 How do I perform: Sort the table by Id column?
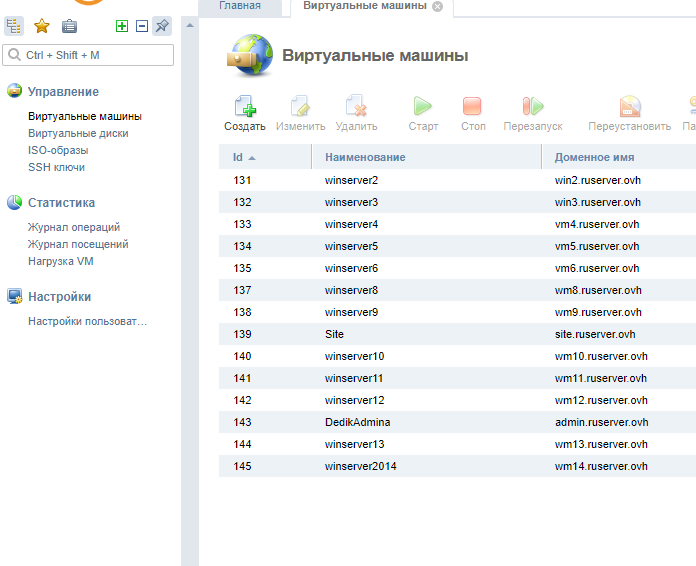(x=244, y=158)
